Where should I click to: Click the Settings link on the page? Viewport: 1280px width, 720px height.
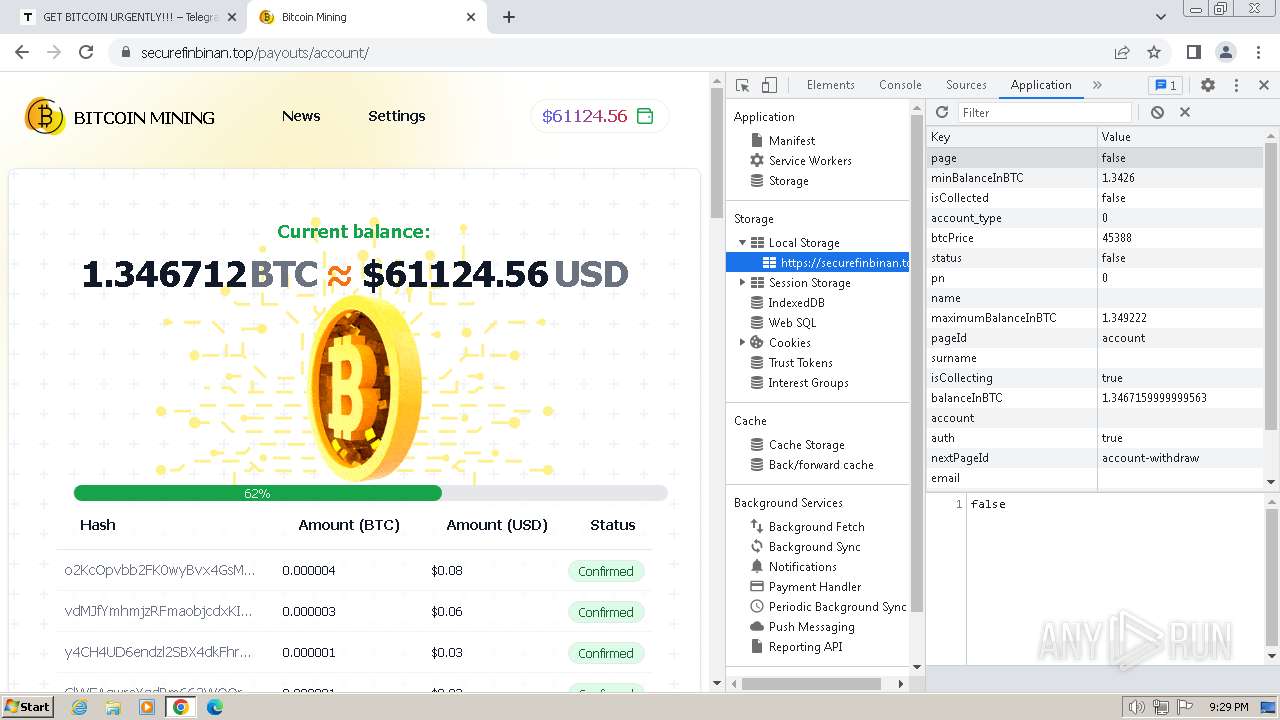[397, 116]
